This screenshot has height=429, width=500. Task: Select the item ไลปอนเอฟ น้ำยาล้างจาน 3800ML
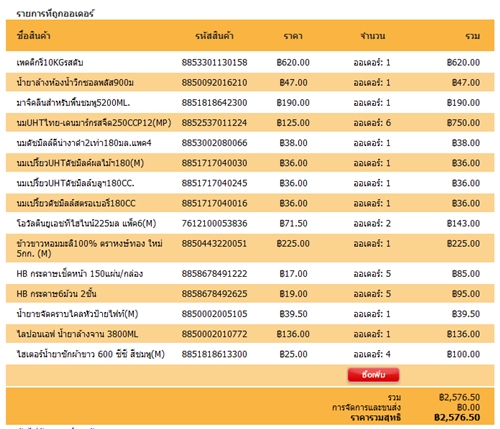point(77,334)
